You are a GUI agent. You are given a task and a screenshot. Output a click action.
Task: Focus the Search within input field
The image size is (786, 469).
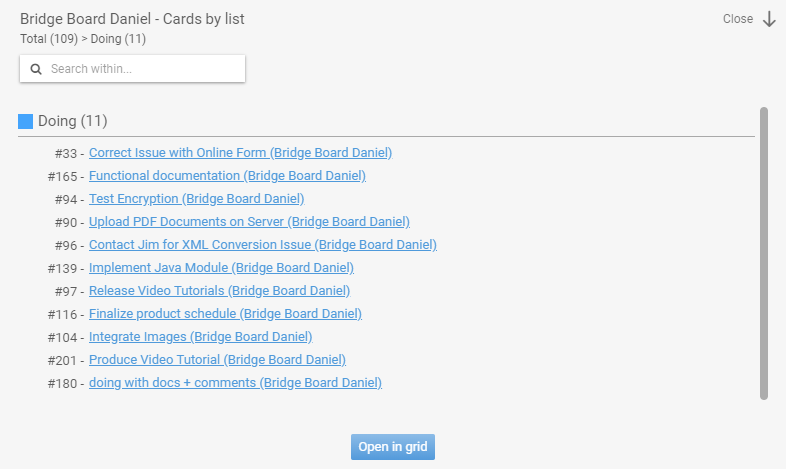pos(132,69)
